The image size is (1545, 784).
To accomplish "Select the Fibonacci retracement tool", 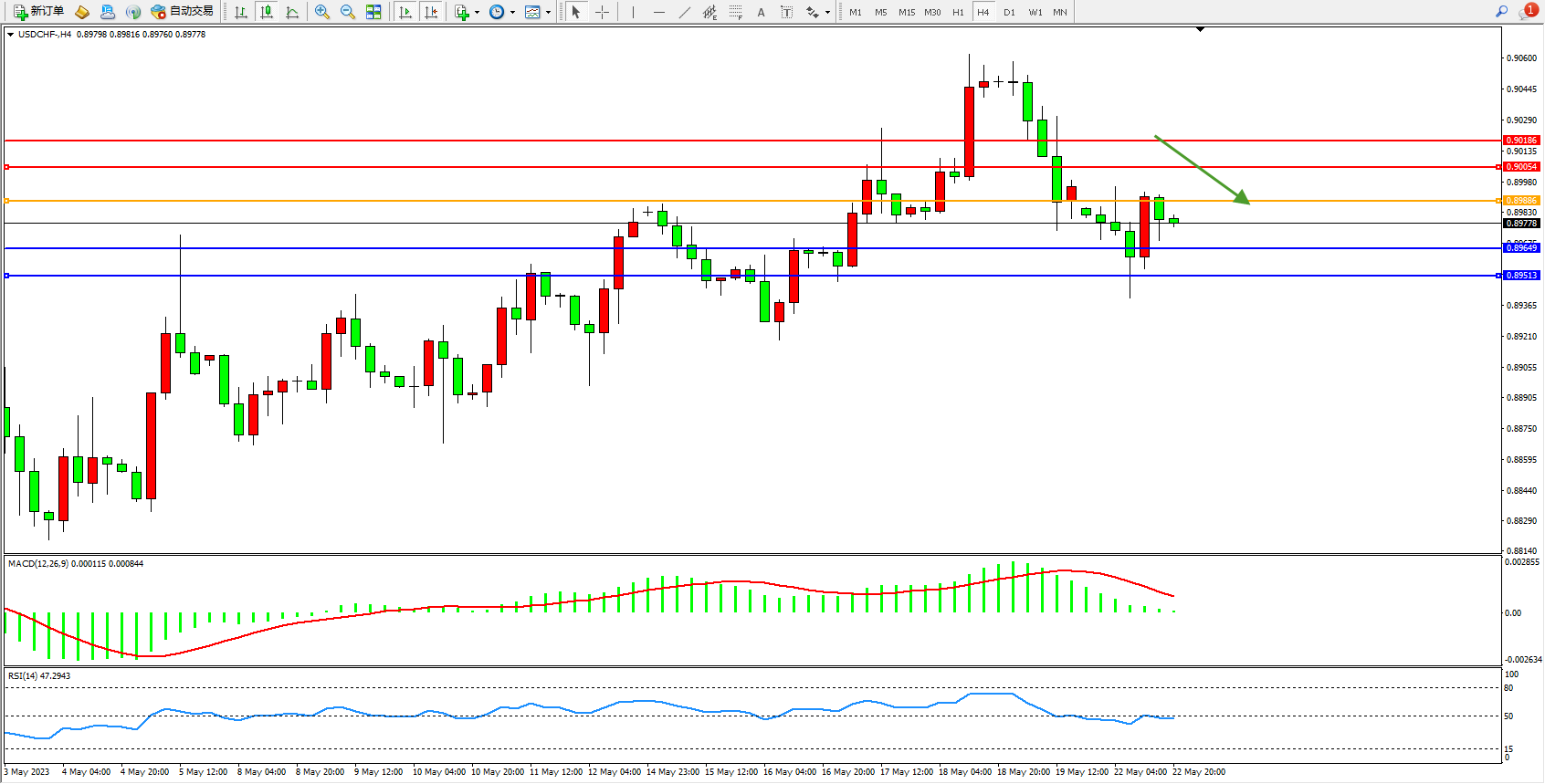I will tap(735, 12).
